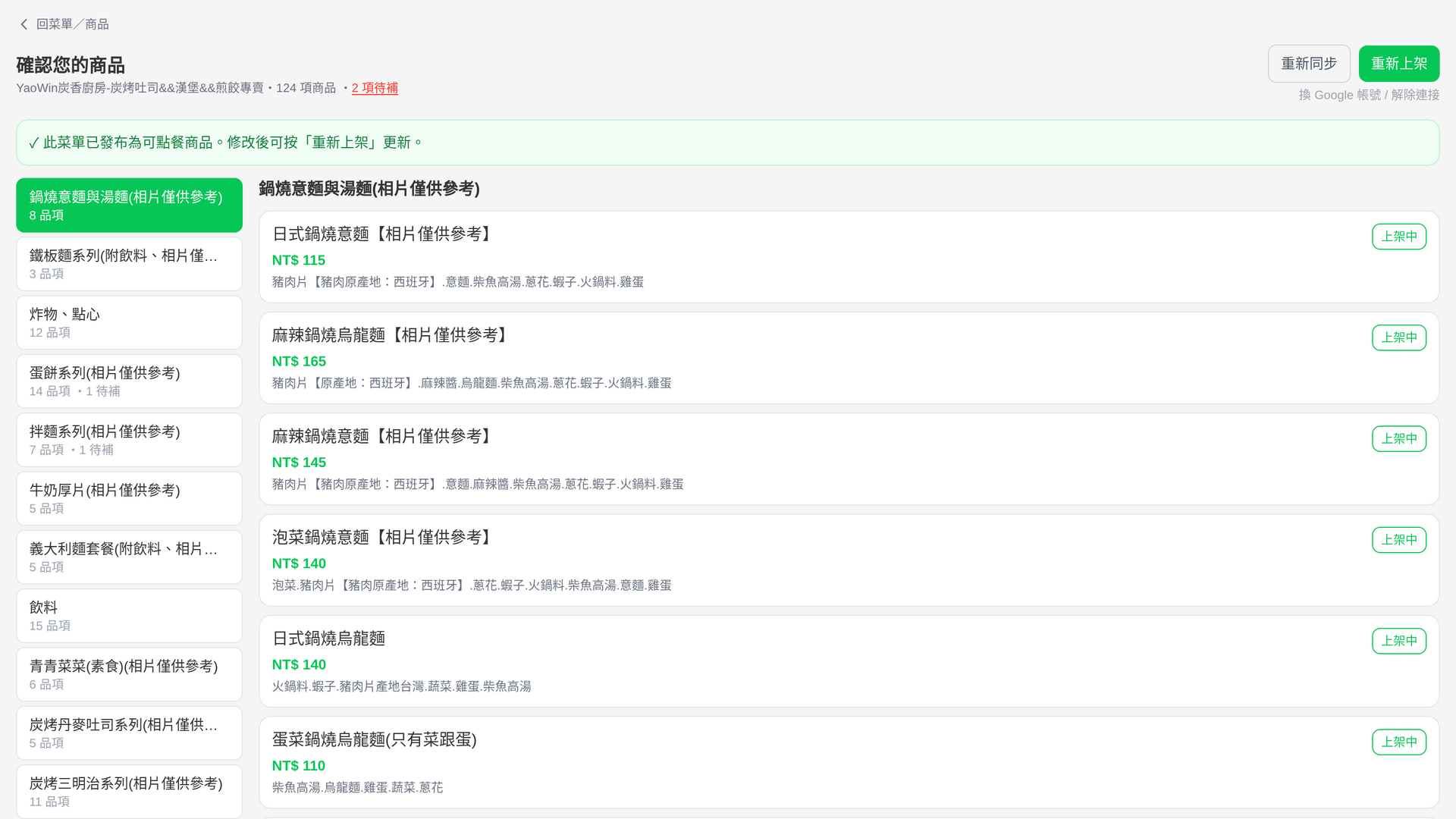Click the NT$ 145 price
Screen dimensions: 1456x819
299,463
